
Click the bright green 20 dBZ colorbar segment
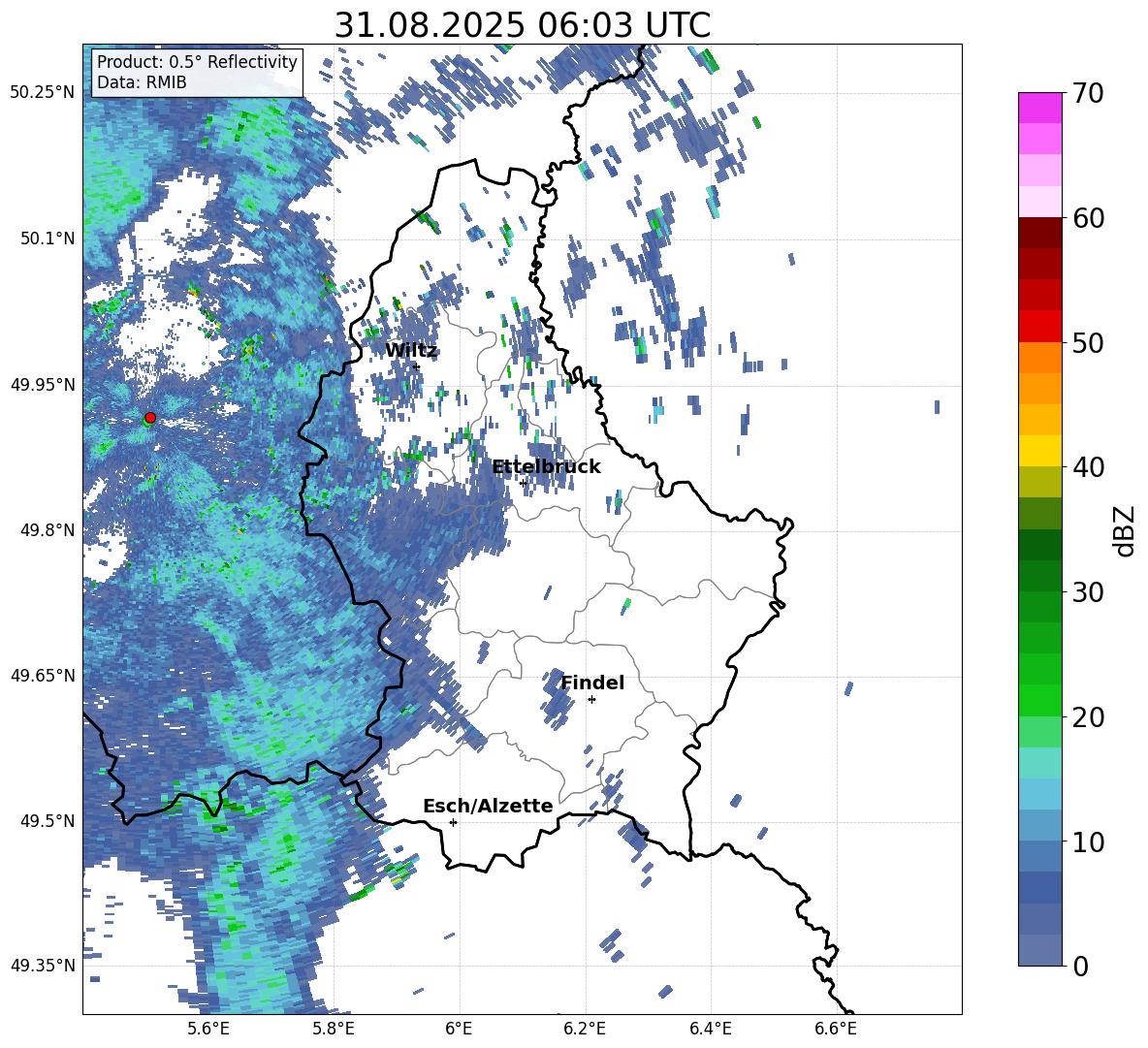(1039, 701)
